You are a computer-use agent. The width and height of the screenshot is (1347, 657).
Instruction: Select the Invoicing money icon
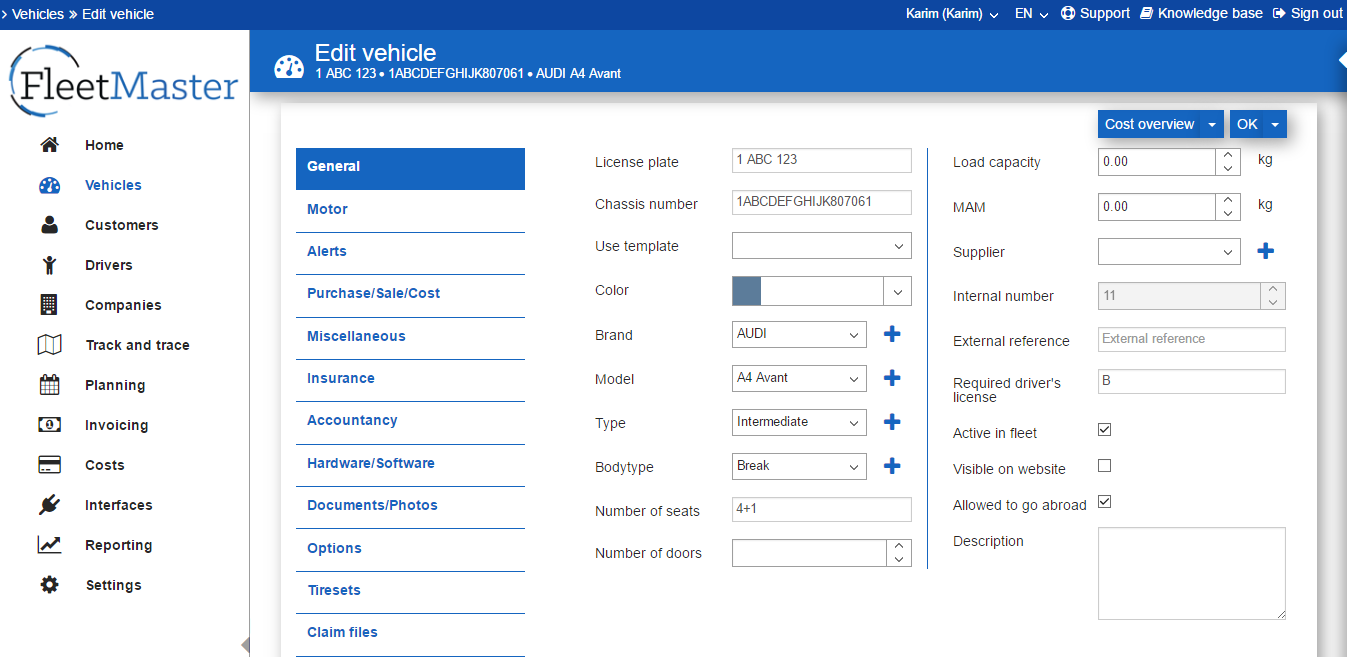pos(49,425)
